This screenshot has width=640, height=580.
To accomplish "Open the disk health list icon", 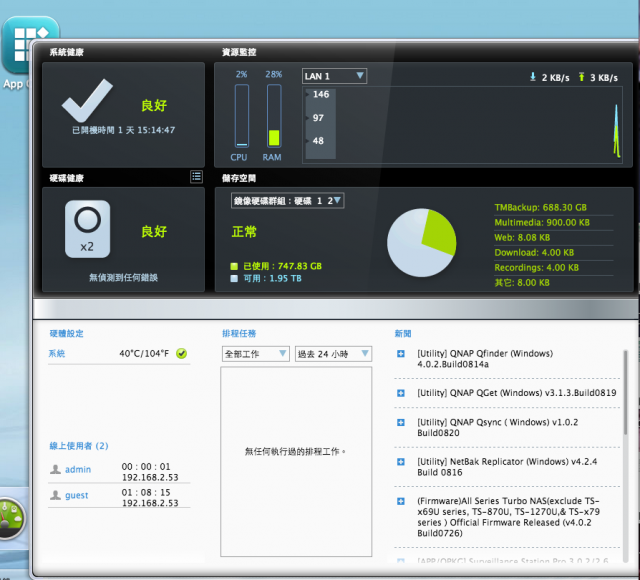I will pos(196,177).
